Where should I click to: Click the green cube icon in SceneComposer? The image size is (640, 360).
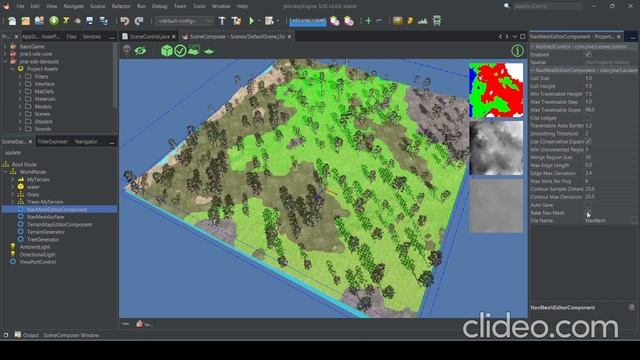(167, 51)
